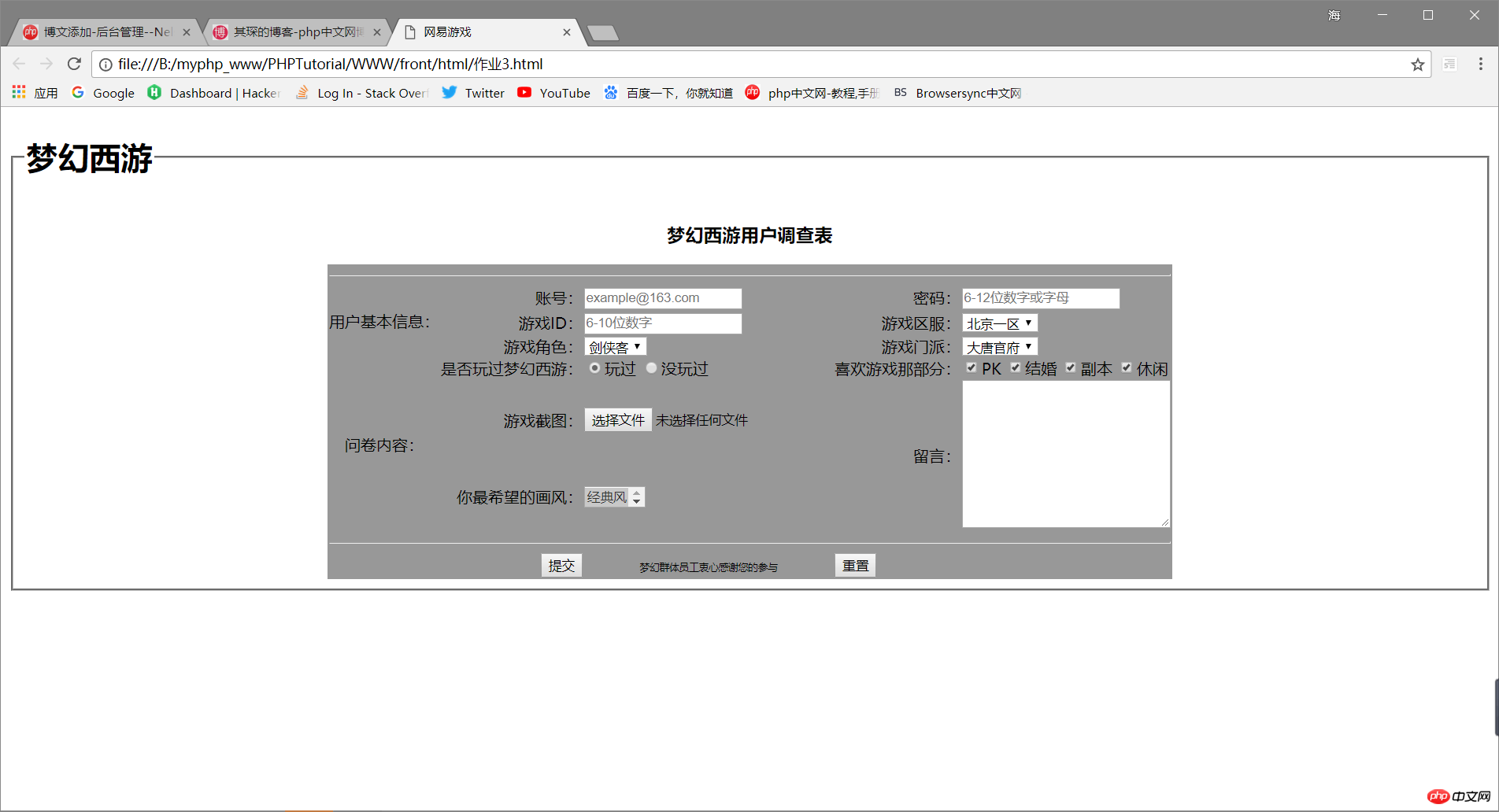Screen dimensions: 1499x812
Task: Click inside the 留言 textarea
Action: [x=1066, y=454]
